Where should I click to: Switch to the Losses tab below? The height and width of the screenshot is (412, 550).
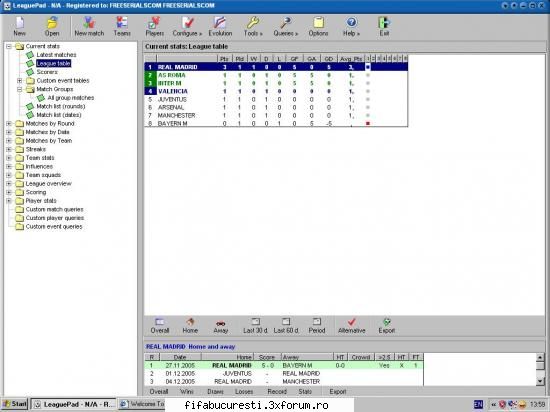pyautogui.click(x=244, y=392)
